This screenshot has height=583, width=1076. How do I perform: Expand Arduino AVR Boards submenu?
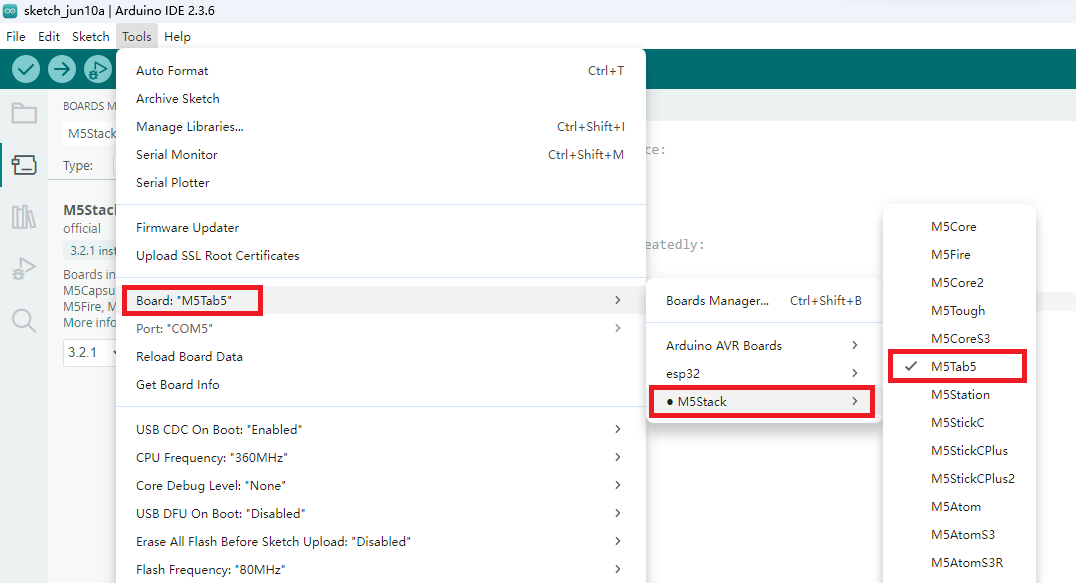[764, 346]
